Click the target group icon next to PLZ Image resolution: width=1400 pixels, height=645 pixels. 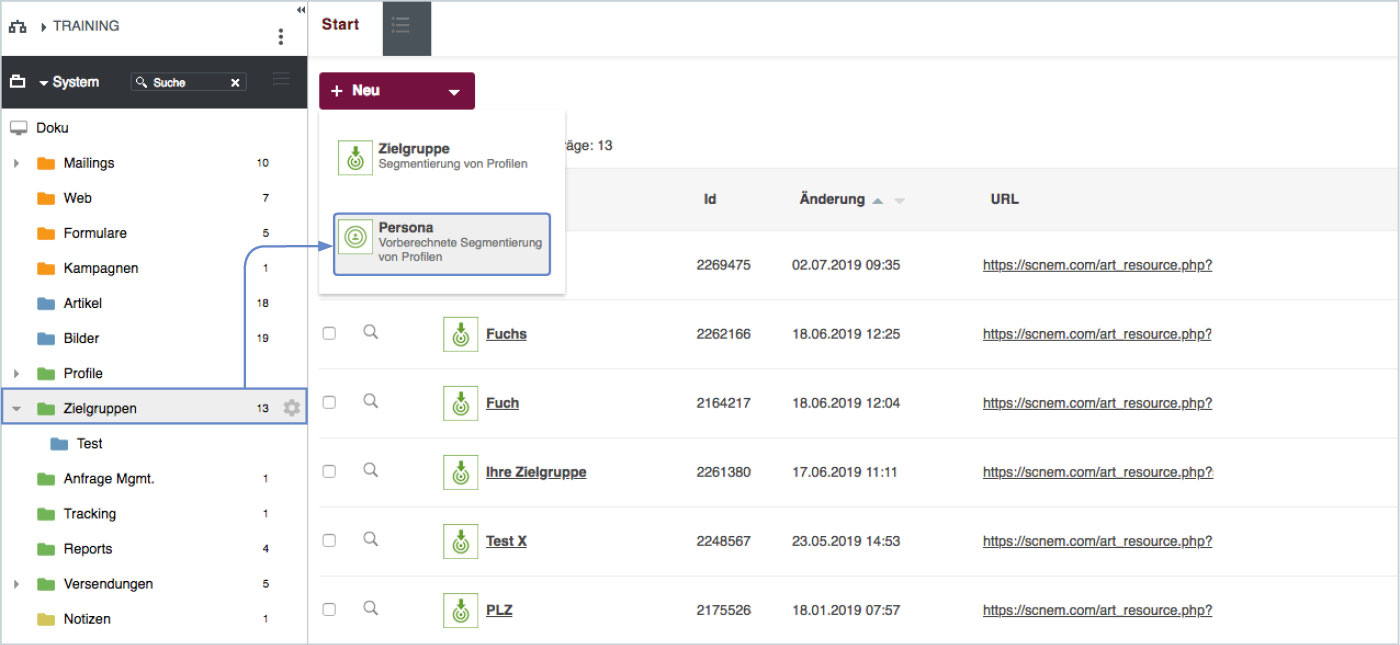tap(460, 610)
